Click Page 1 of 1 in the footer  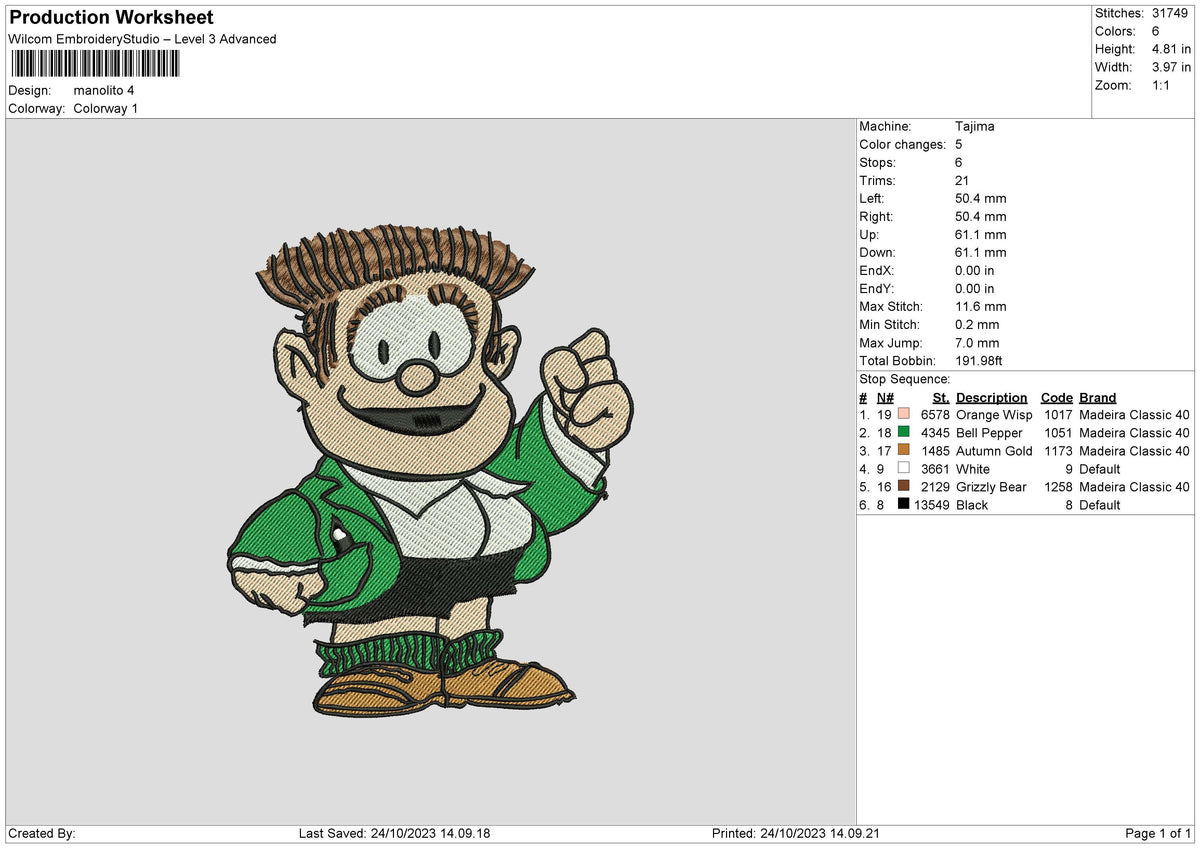click(x=1158, y=833)
